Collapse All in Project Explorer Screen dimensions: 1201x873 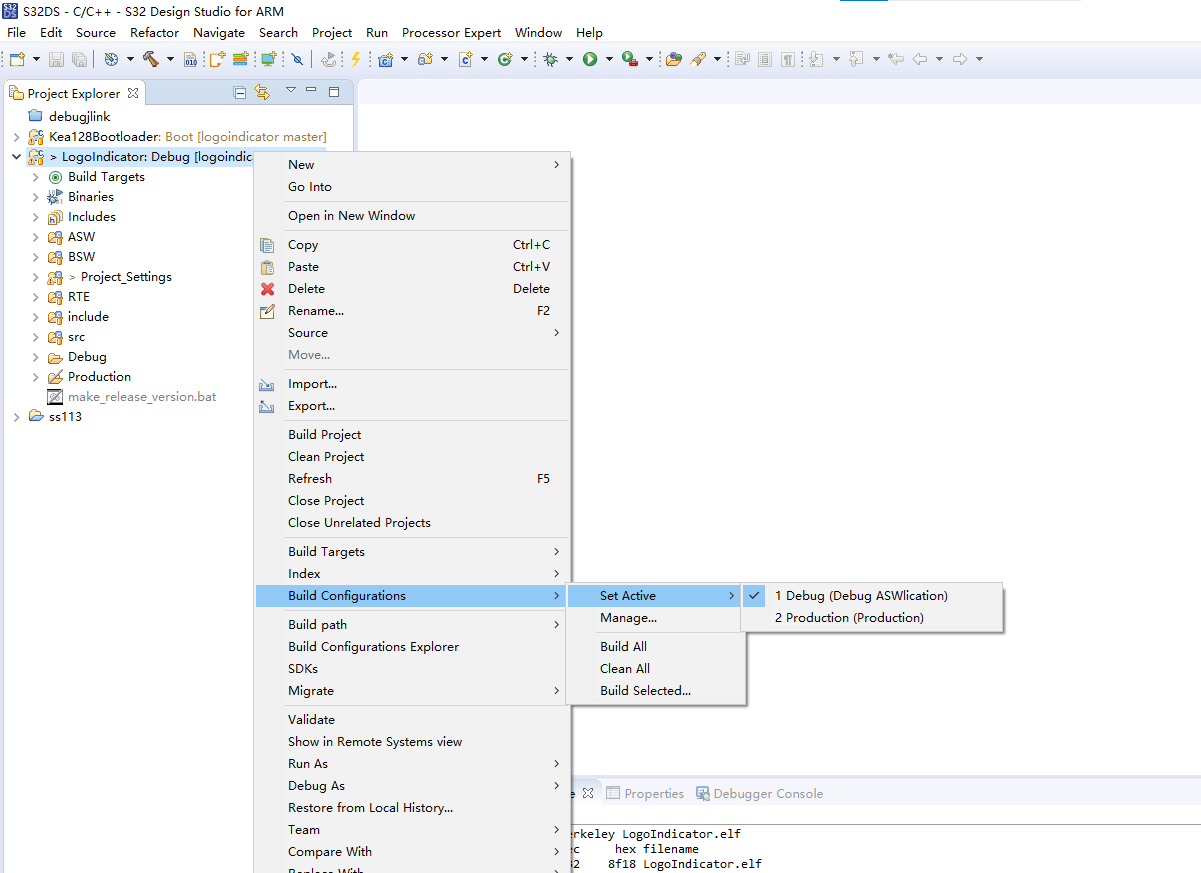[x=239, y=92]
